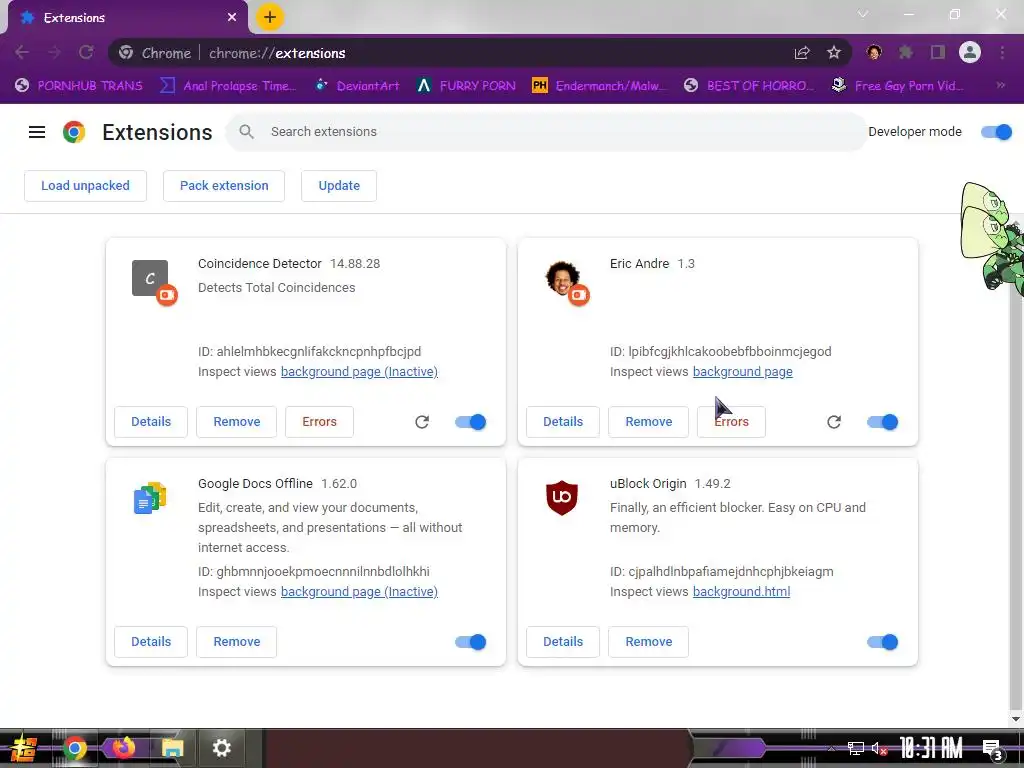Open the Extensions hamburger main menu
Image resolution: width=1024 pixels, height=768 pixels.
(37, 132)
